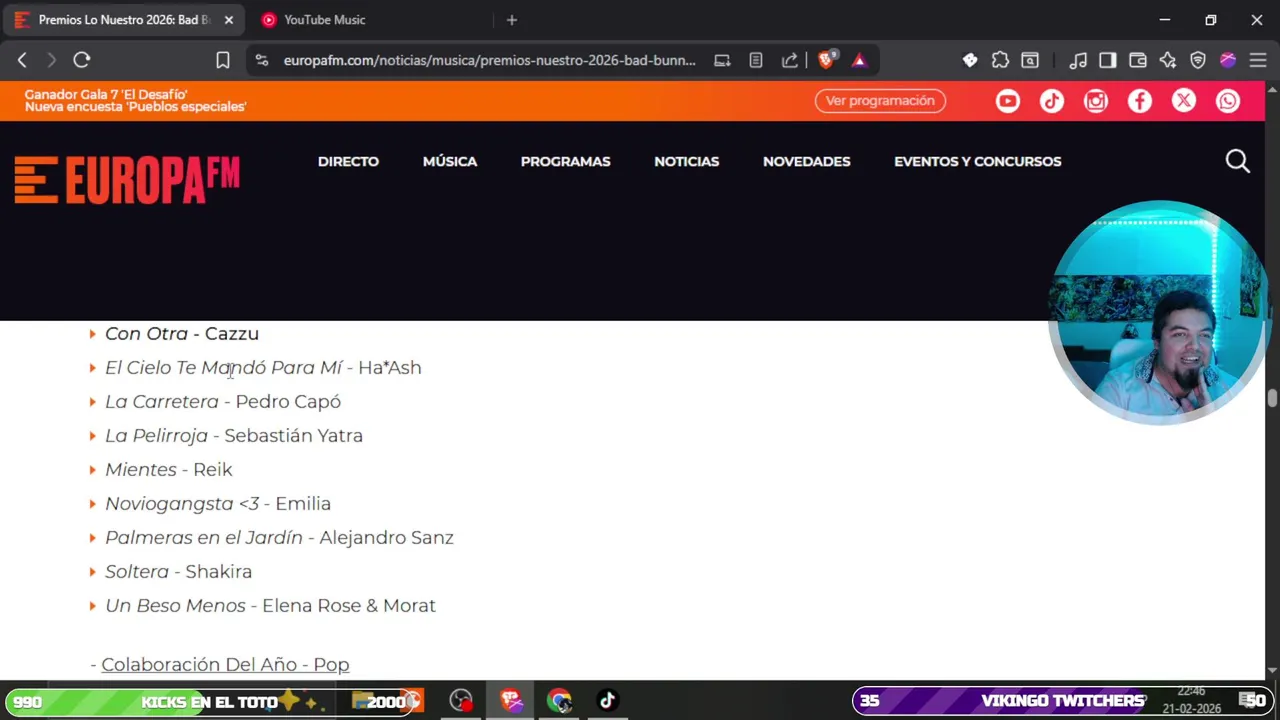
Task: Select 'Un Beso Menos' entry
Action: point(270,606)
